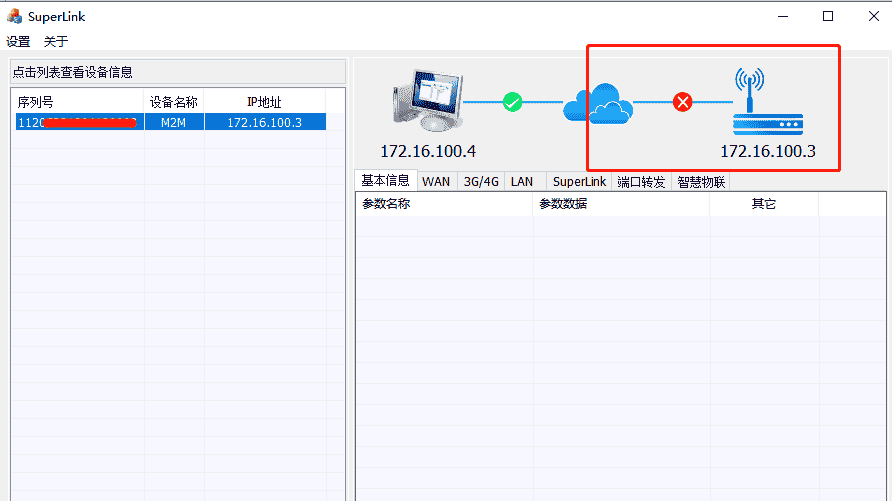Screen dimensions: 892x501
Task: Click the IP地址 column header
Action: tap(264, 102)
